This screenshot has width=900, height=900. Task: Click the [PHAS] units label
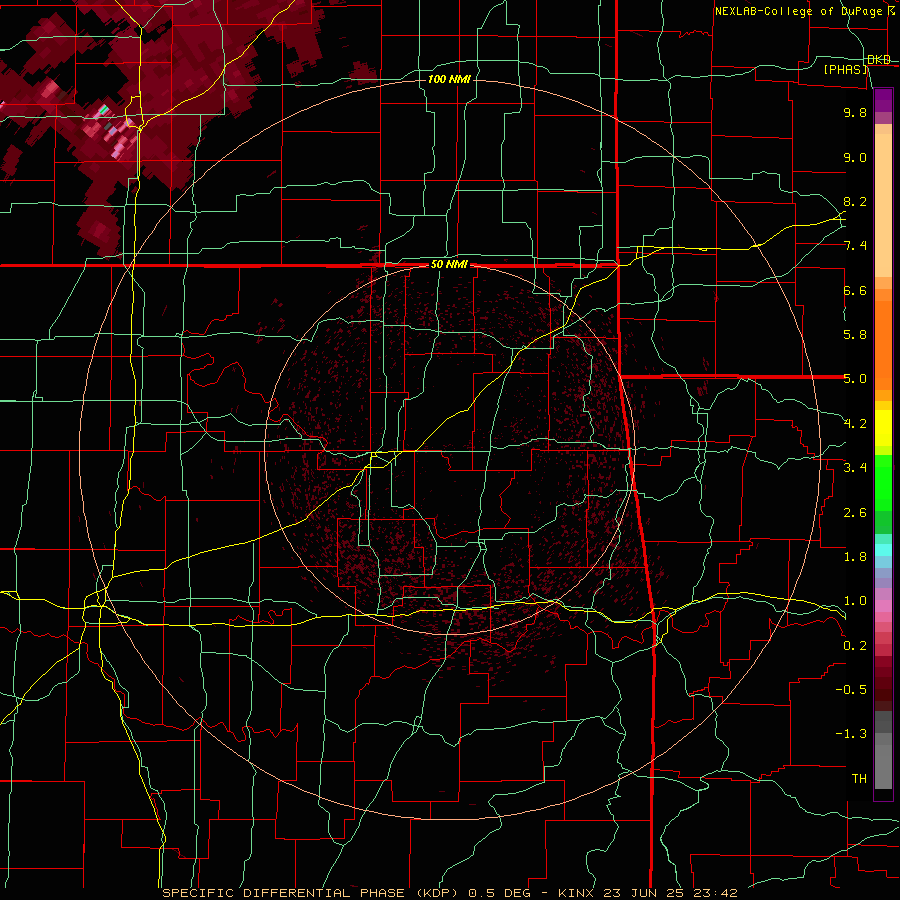point(846,70)
